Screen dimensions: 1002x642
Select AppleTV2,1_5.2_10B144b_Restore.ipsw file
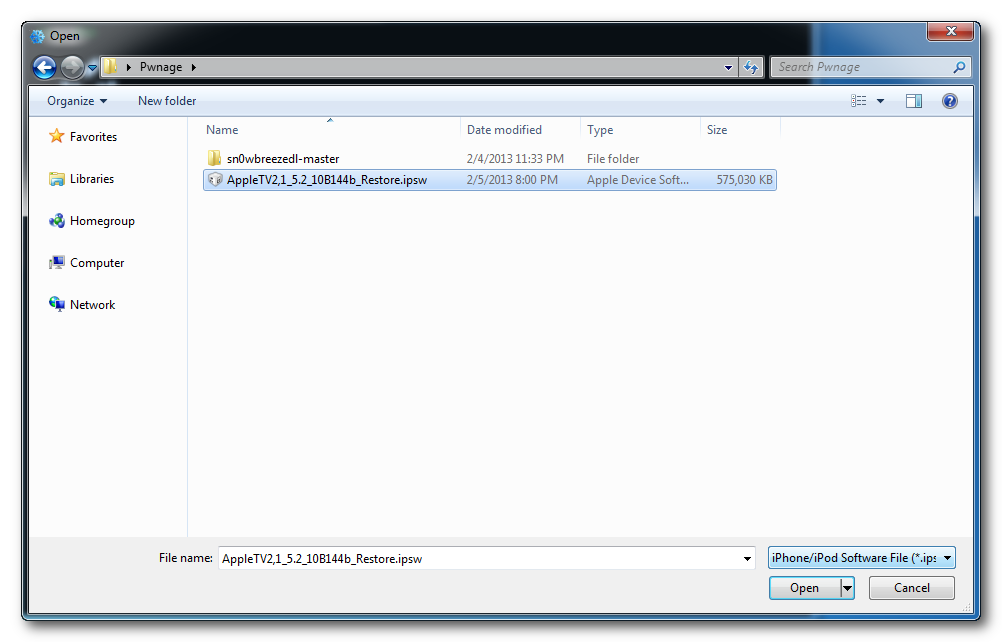click(x=489, y=180)
